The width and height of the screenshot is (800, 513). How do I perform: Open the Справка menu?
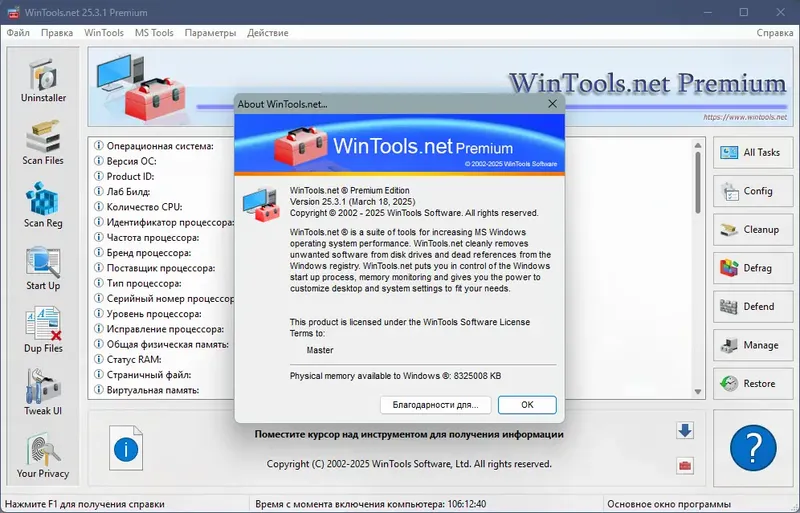tap(774, 33)
